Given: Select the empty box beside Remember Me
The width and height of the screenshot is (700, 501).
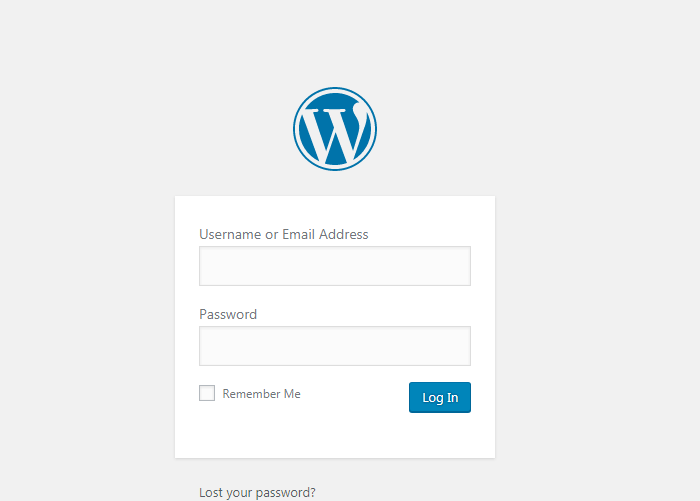Looking at the screenshot, I should click(x=207, y=393).
